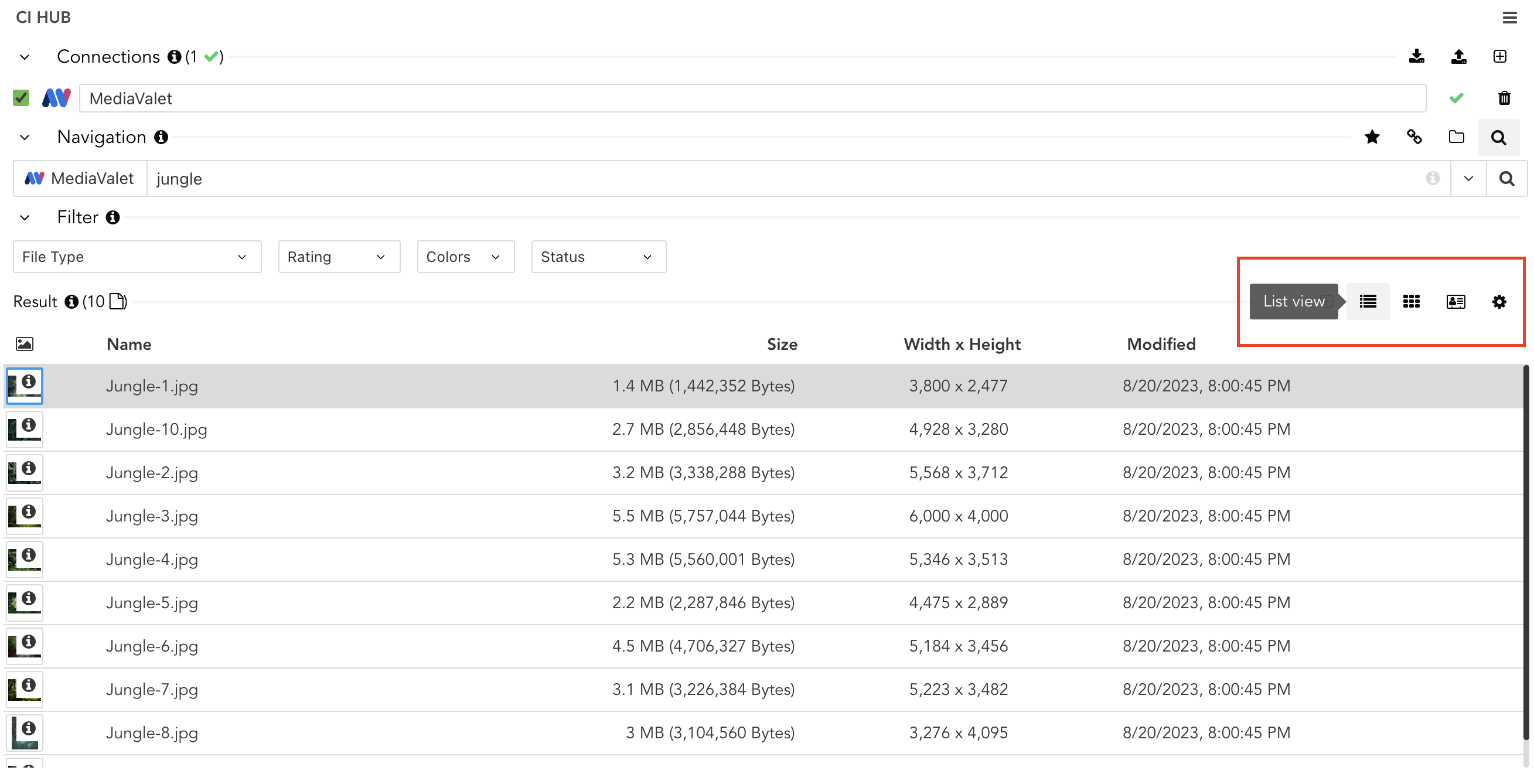Collapse the Navigation section
Screen dimensions: 1534x784
click(x=25, y=138)
